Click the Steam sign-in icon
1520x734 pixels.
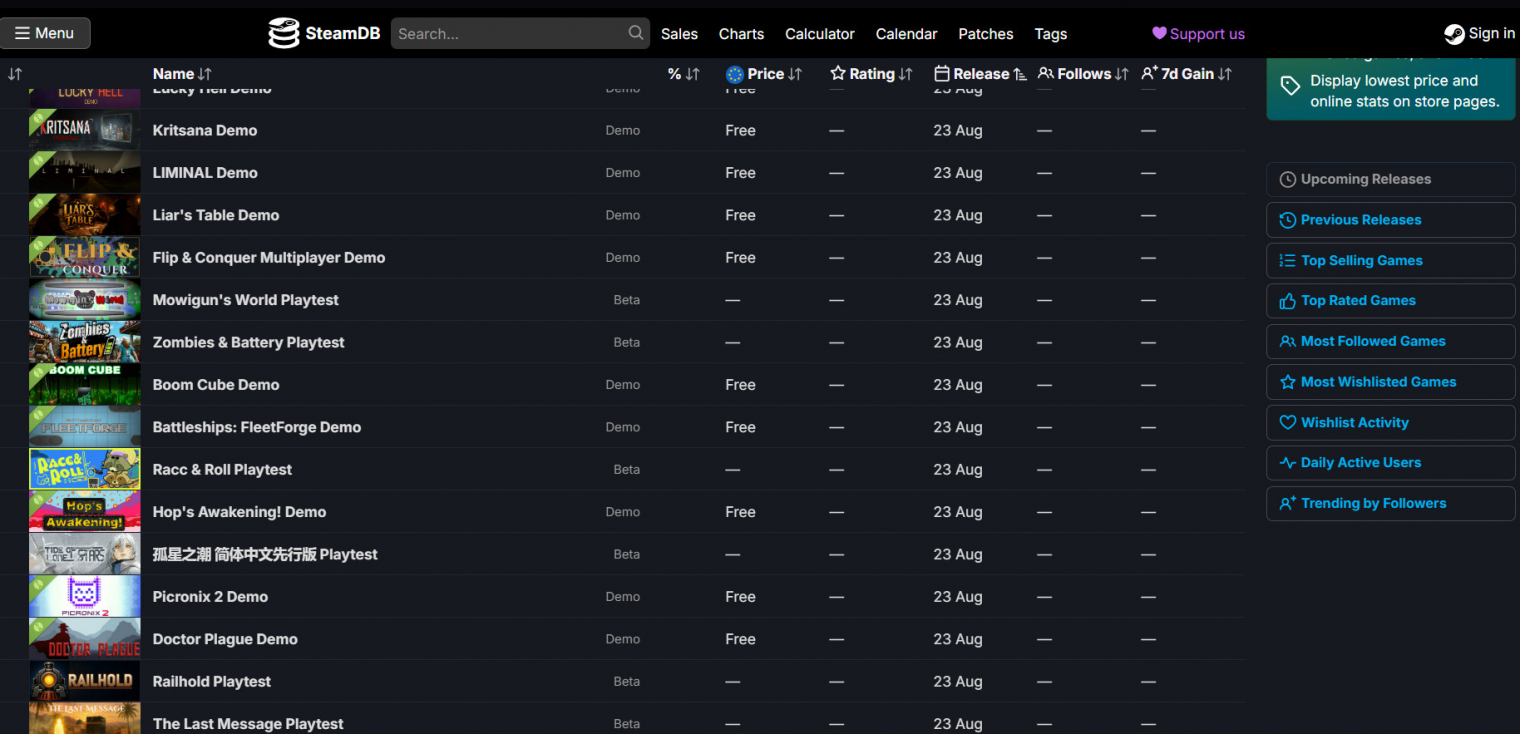click(x=1454, y=34)
